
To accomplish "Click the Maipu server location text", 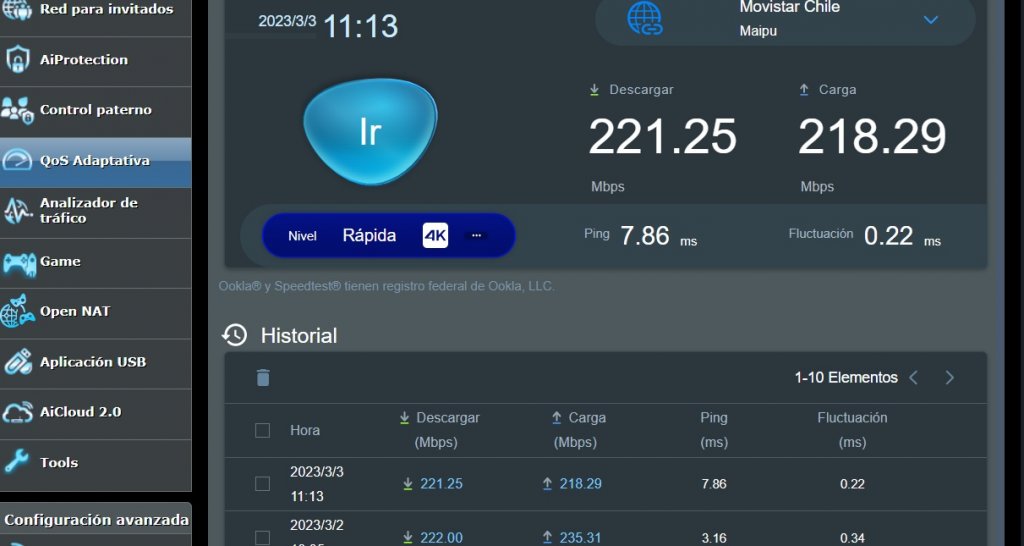I will (x=758, y=31).
